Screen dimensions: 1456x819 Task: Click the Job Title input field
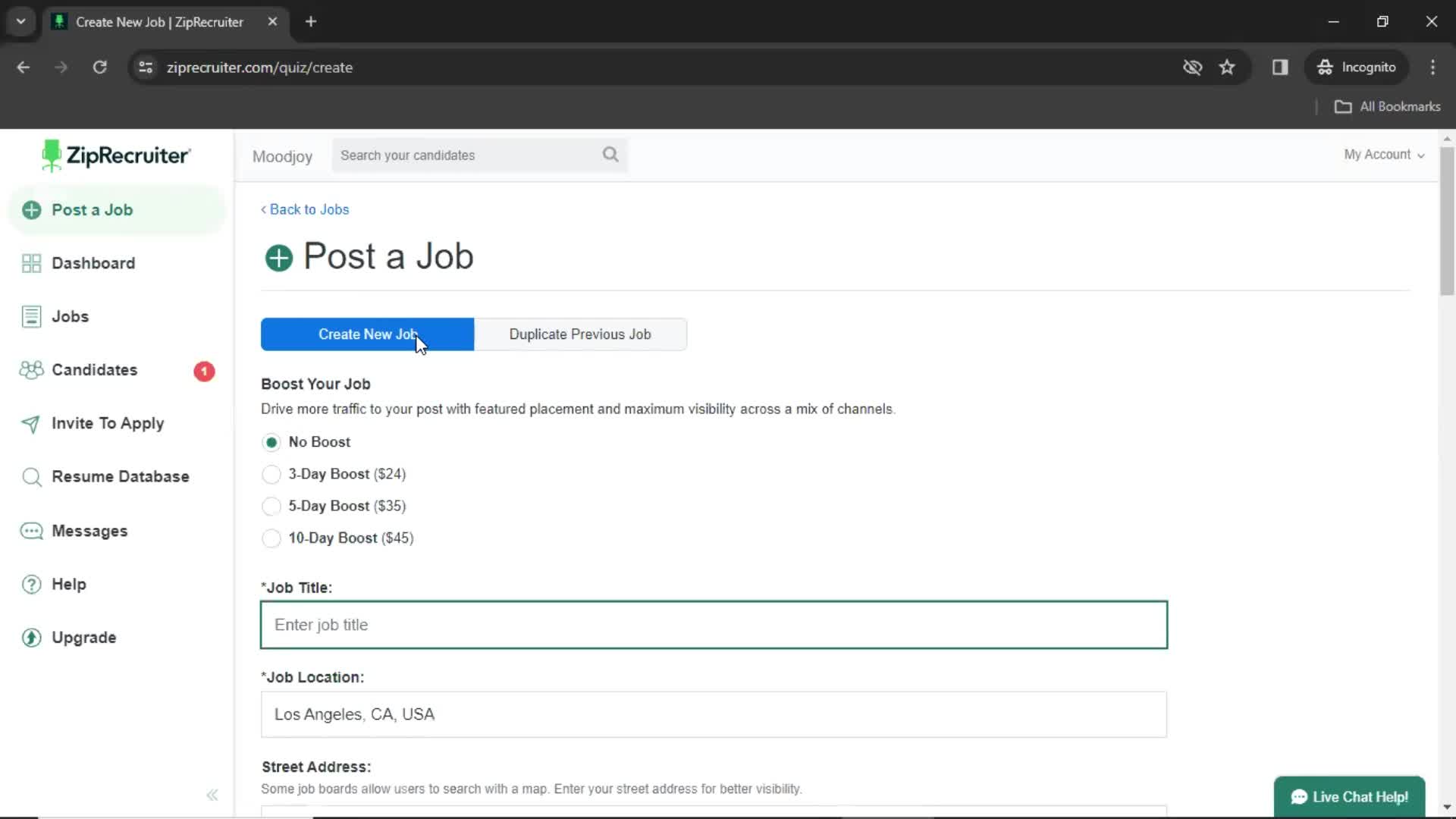pos(714,624)
